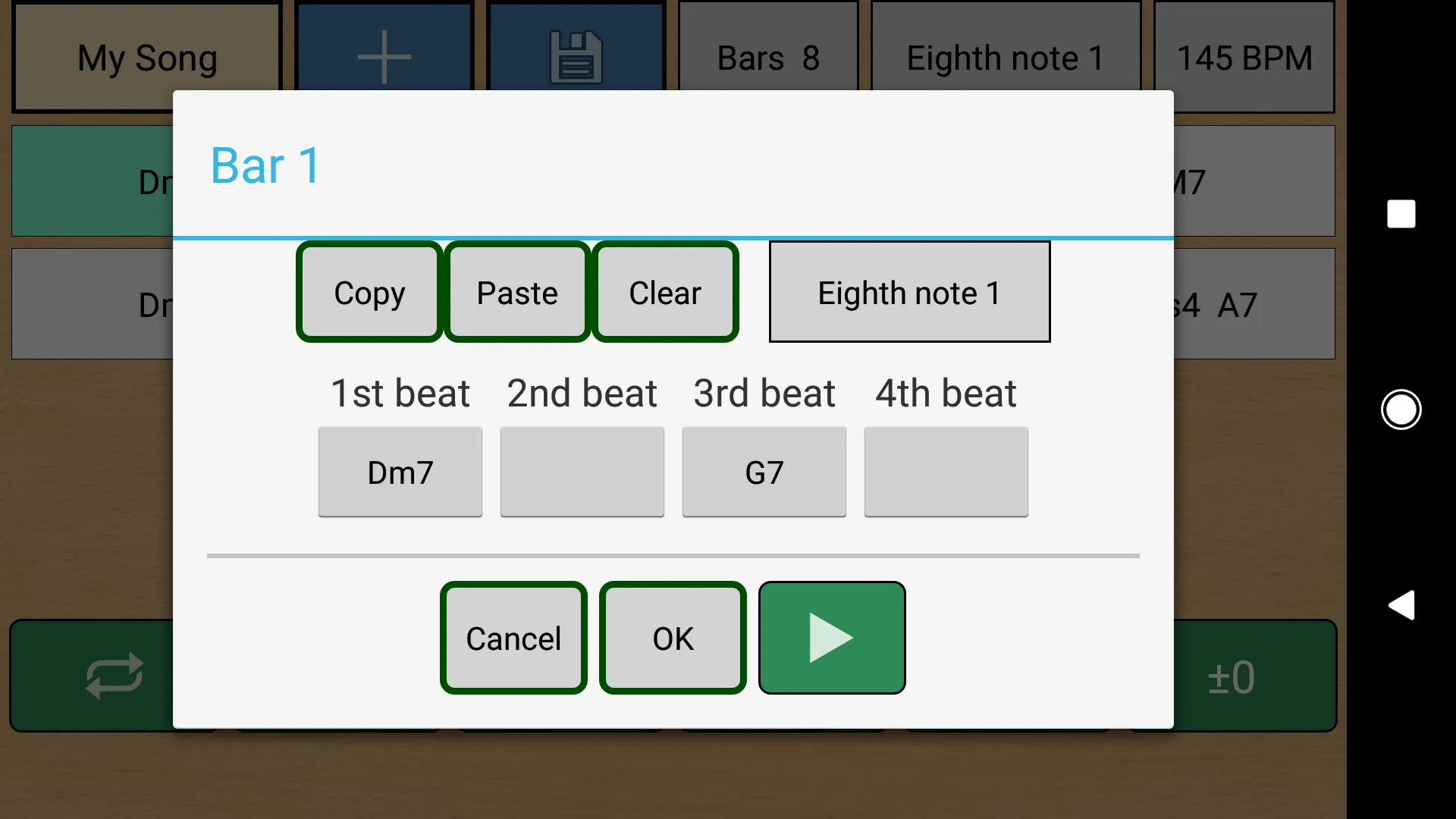Click the Clear button to reset bar
The image size is (1456, 819).
click(665, 292)
